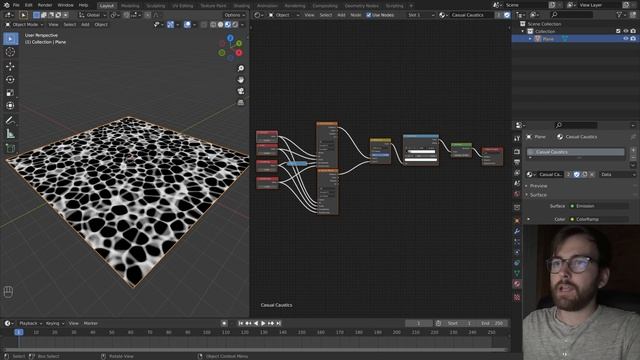Select the Rotate tool
Screen dimensions: 640x360
point(11,80)
